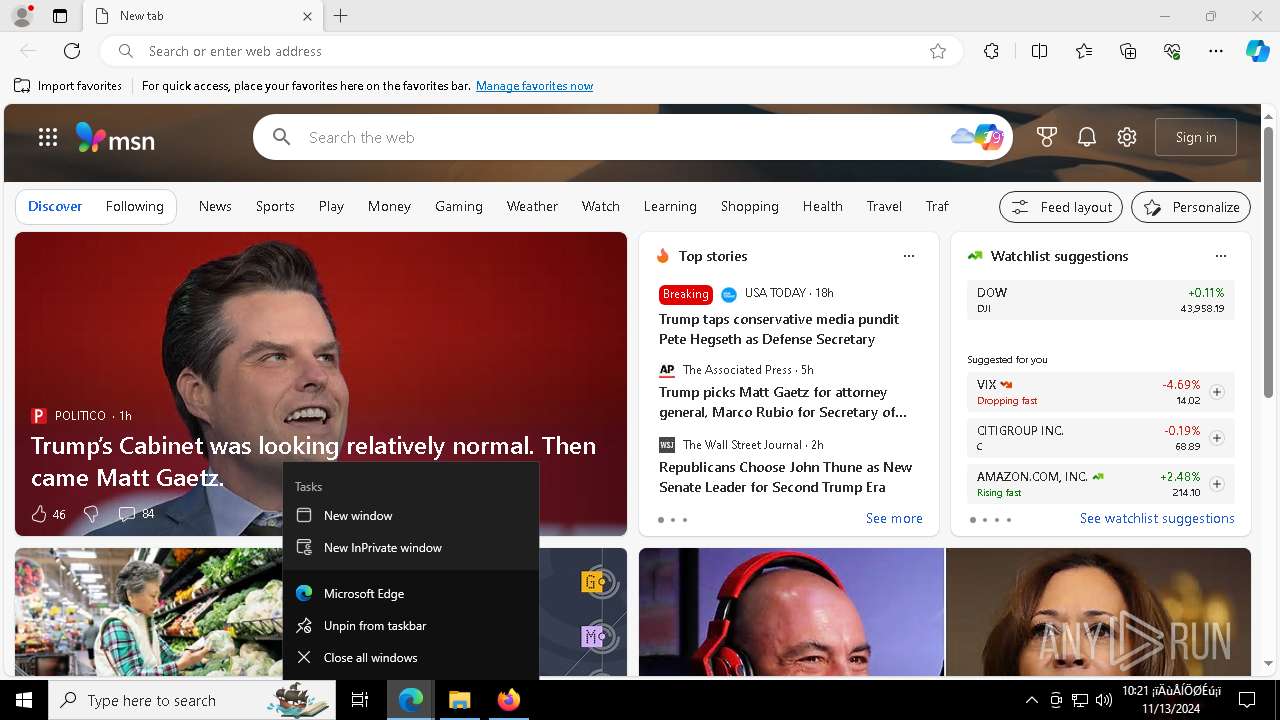This screenshot has width=1280, height=720.
Task: Click page scrollbar down arrow
Action: (x=1269, y=664)
